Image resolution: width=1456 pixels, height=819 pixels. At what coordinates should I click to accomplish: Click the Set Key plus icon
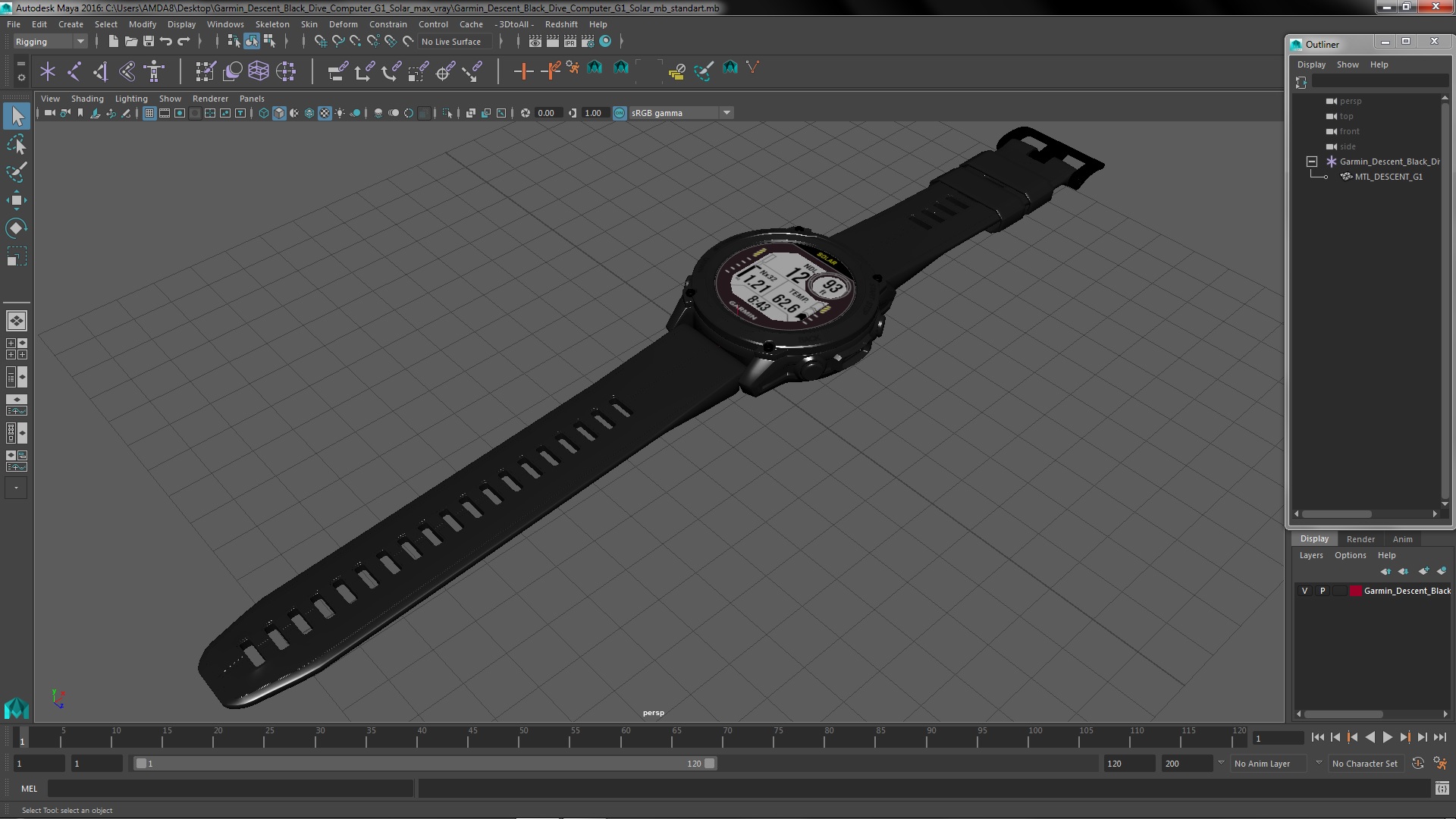[x=523, y=71]
